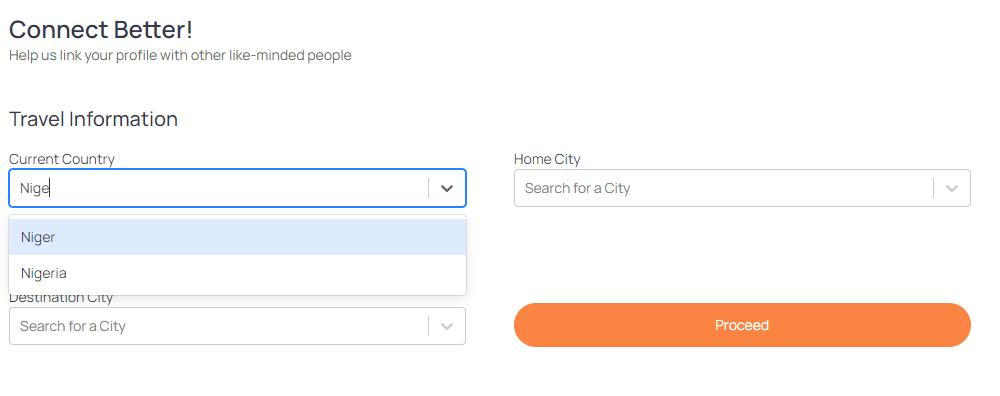Click the Travel Information section heading

[x=93, y=119]
